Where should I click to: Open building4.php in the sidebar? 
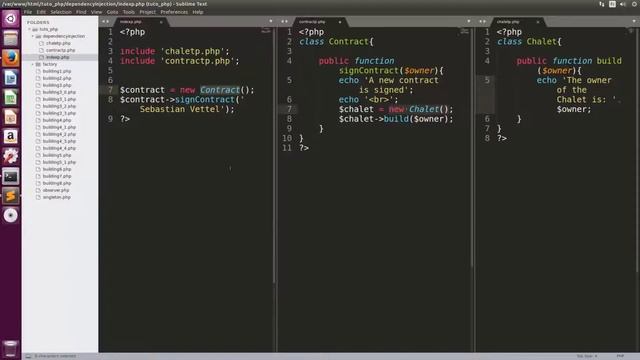pos(57,120)
